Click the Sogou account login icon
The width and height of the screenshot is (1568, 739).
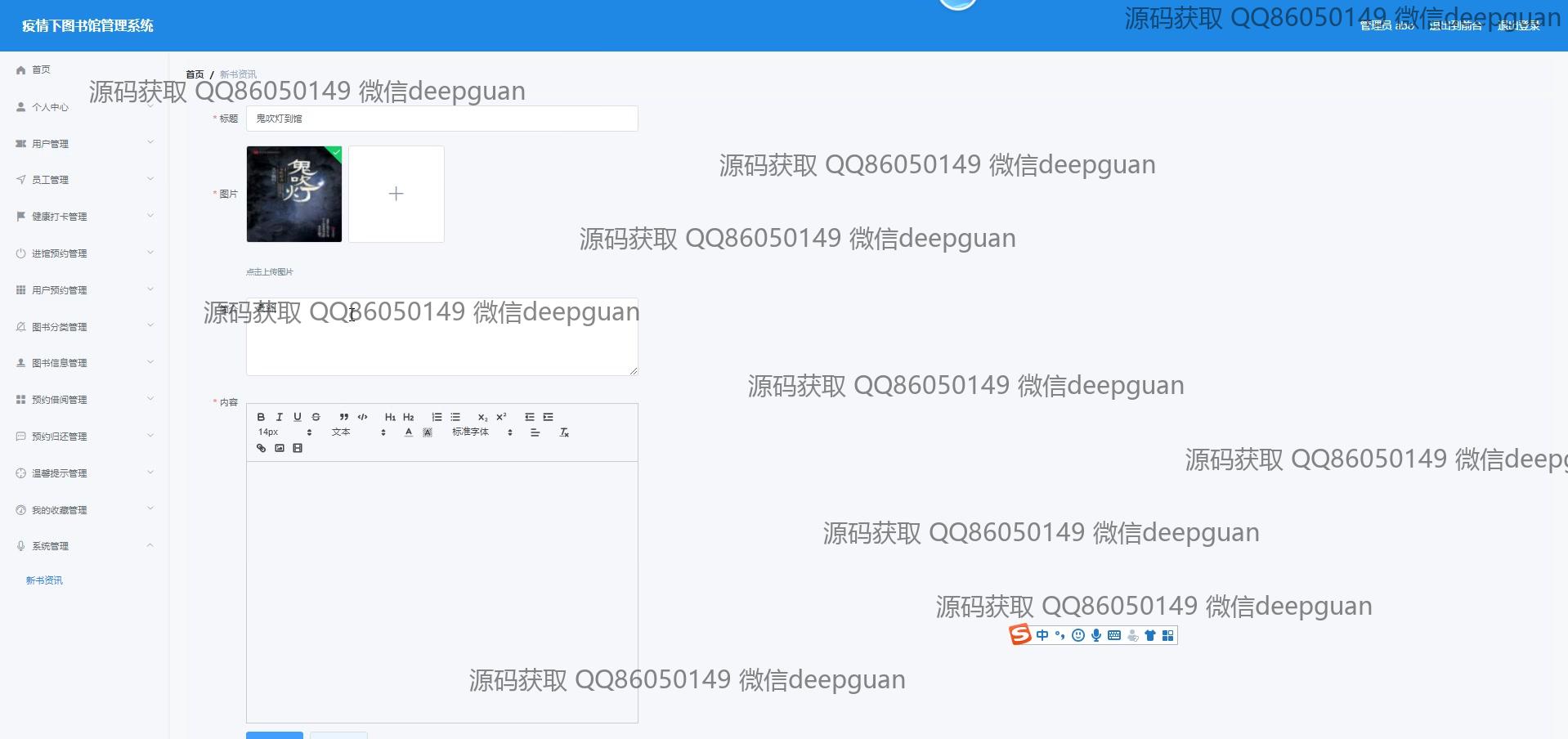(1132, 635)
